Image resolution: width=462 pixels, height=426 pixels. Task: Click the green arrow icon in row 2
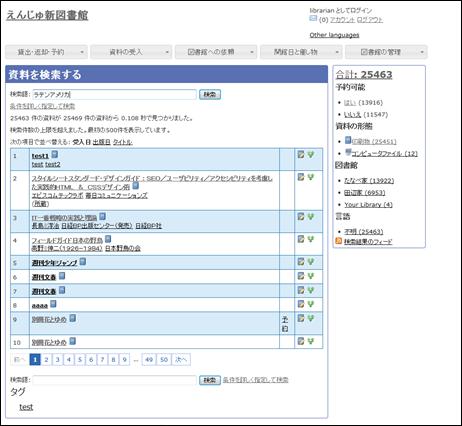tap(311, 177)
